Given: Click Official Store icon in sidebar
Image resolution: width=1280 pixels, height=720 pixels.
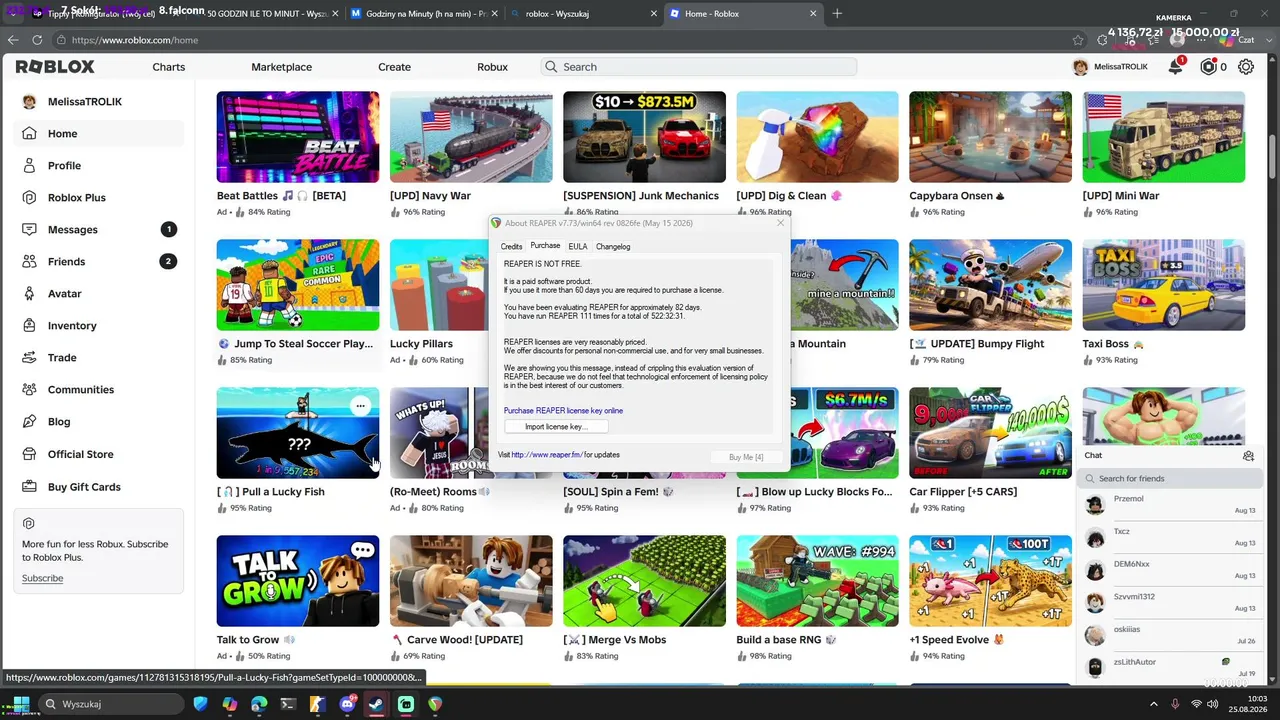Looking at the screenshot, I should [x=29, y=454].
